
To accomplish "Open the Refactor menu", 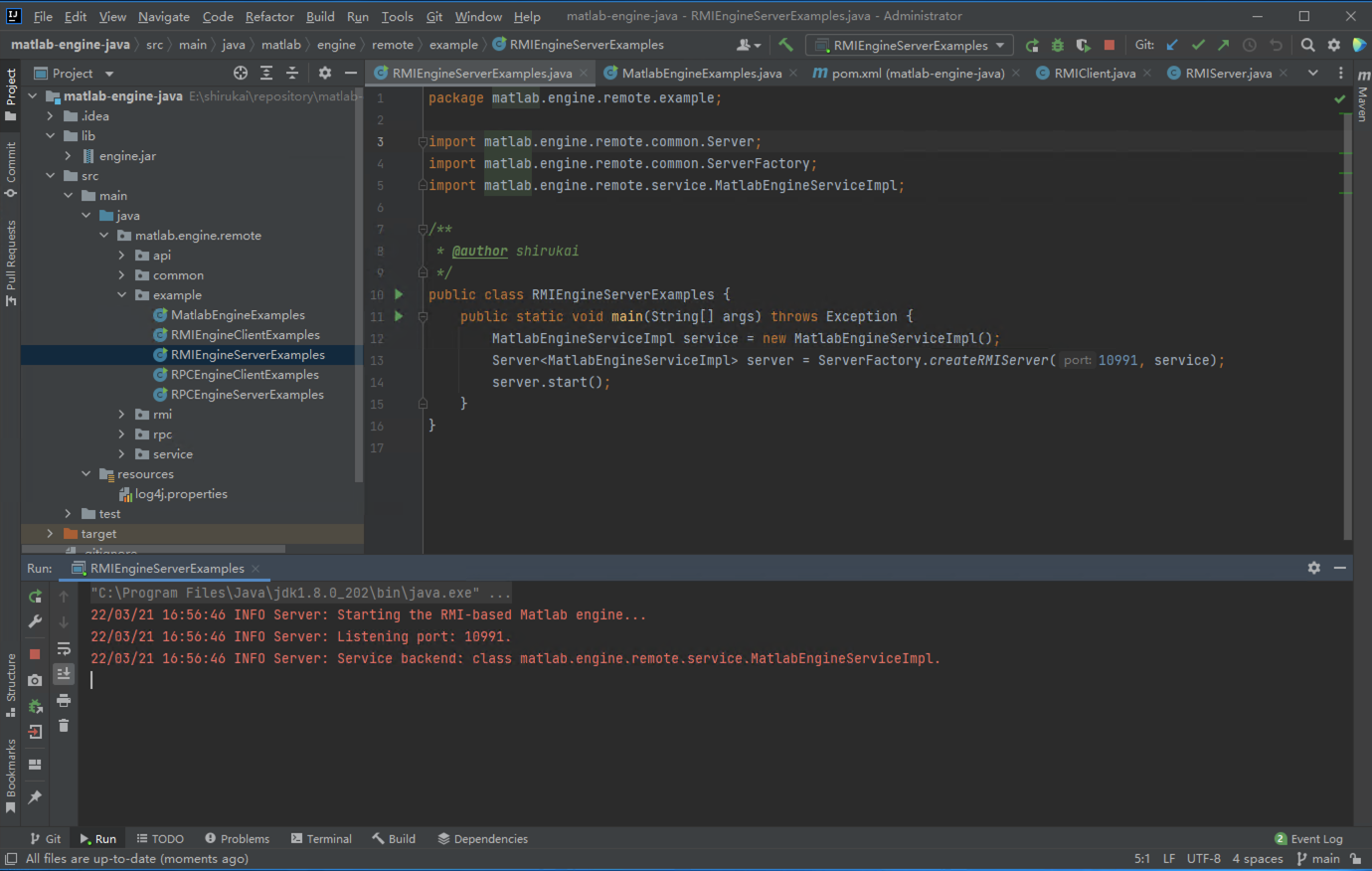I will pyautogui.click(x=269, y=17).
